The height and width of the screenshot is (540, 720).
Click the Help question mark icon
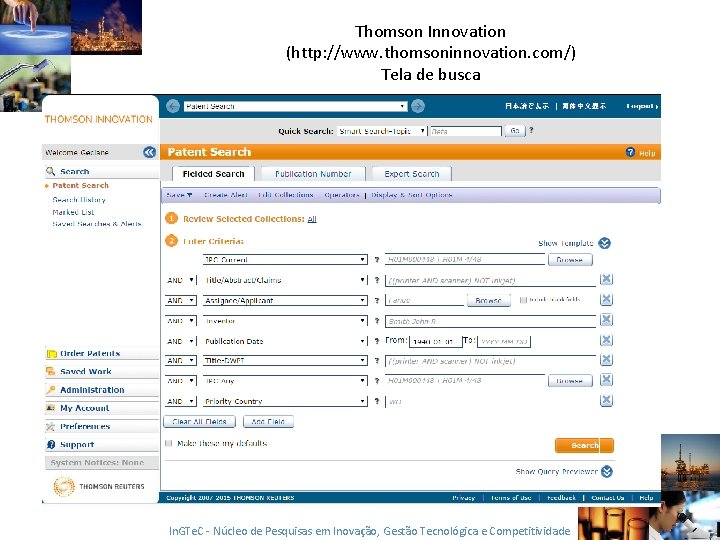[x=630, y=152]
